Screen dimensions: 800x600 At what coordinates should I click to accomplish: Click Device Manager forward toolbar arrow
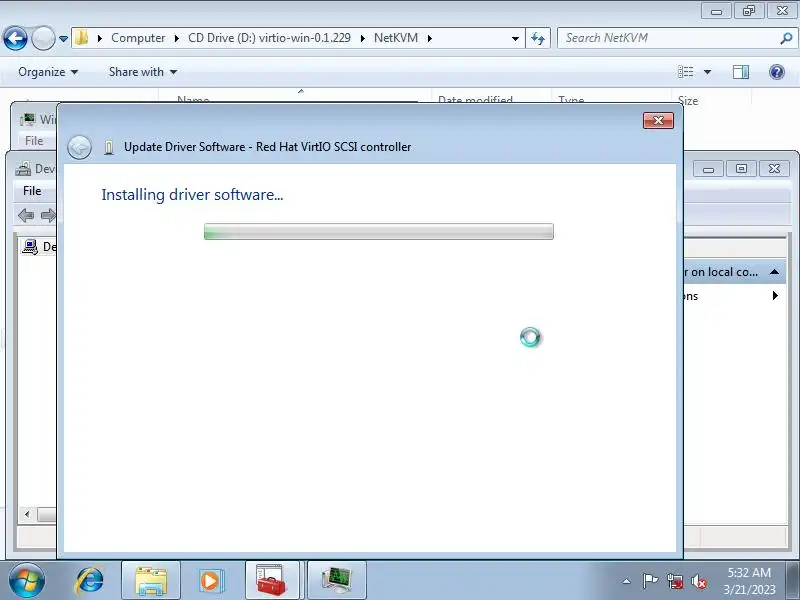click(x=48, y=215)
